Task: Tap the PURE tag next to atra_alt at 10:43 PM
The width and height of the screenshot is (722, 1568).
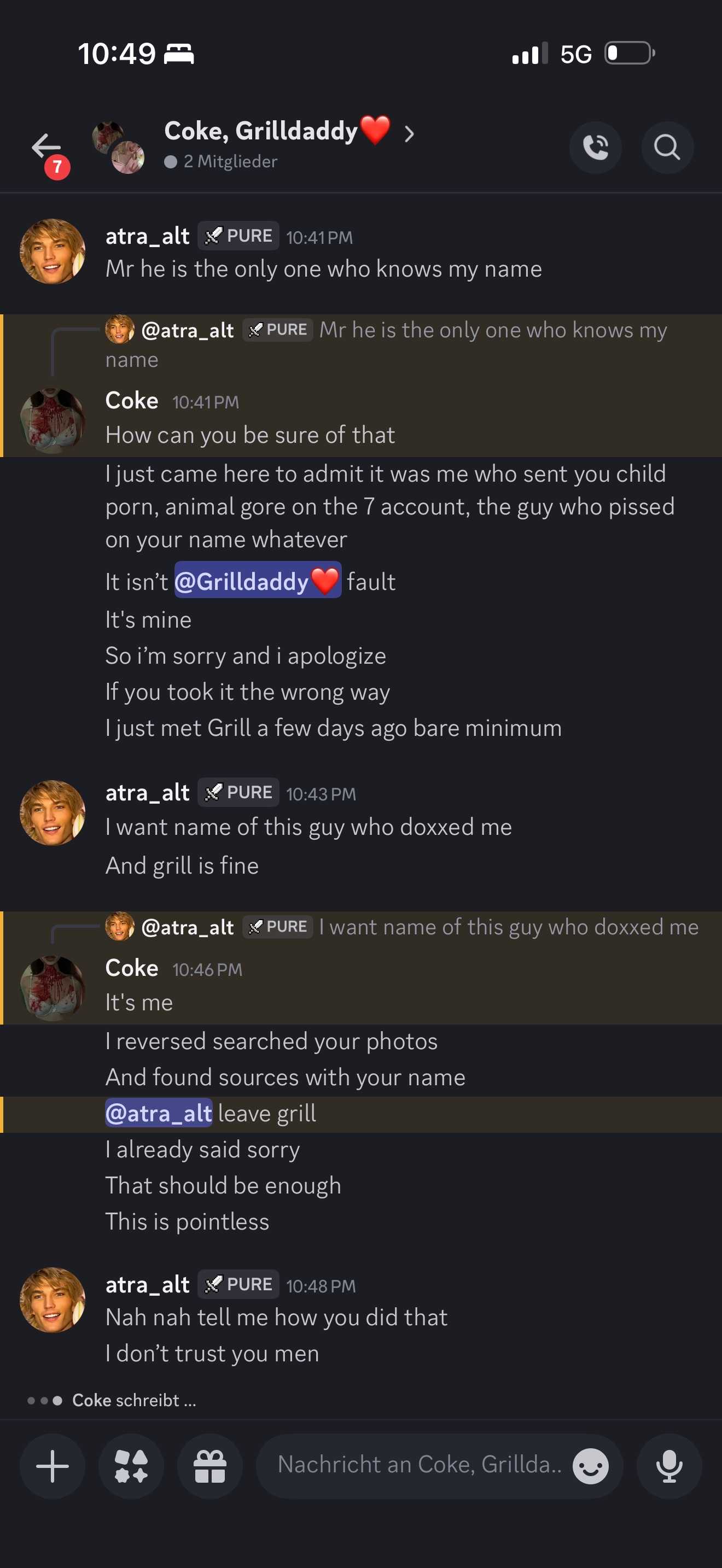Action: tap(238, 792)
